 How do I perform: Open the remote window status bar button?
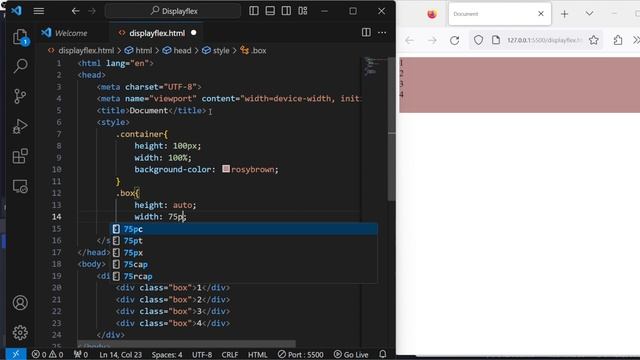coord(16,354)
